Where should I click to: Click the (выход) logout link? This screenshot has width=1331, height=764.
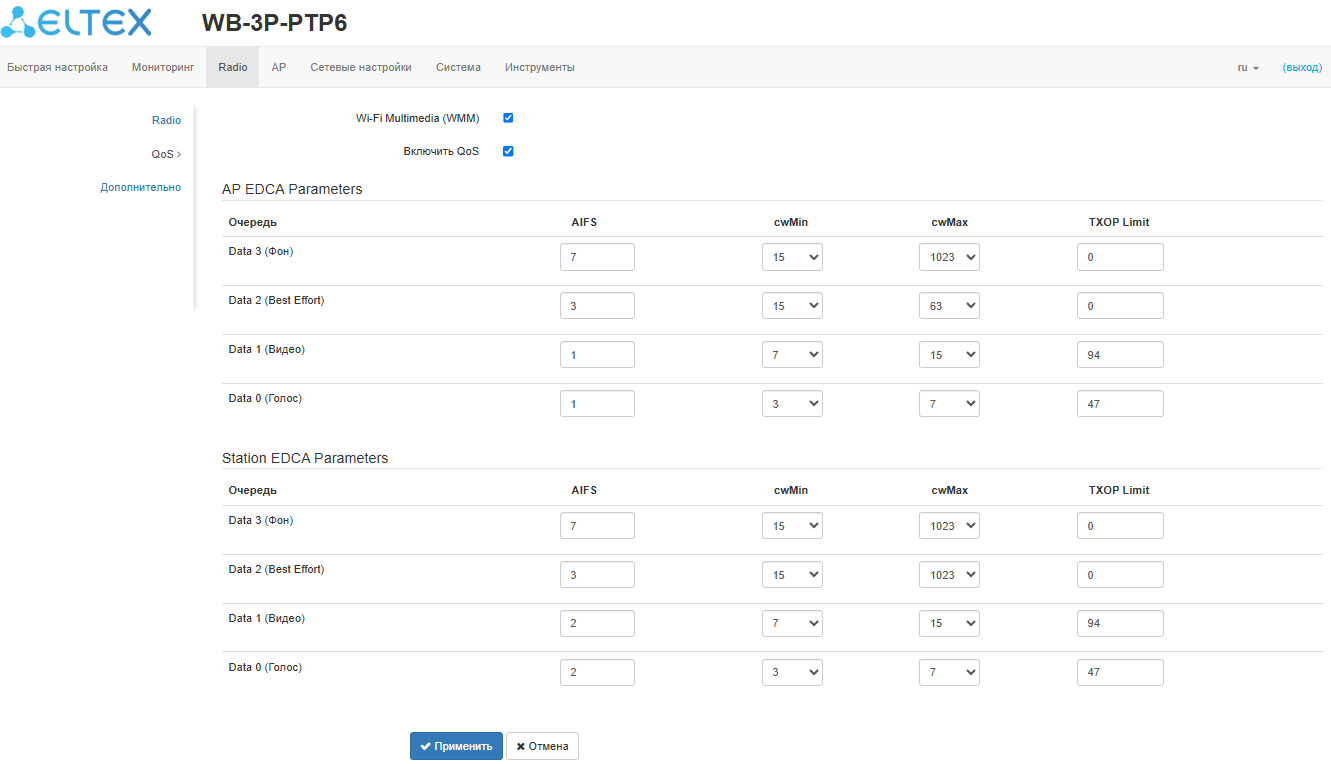pyautogui.click(x=1302, y=68)
